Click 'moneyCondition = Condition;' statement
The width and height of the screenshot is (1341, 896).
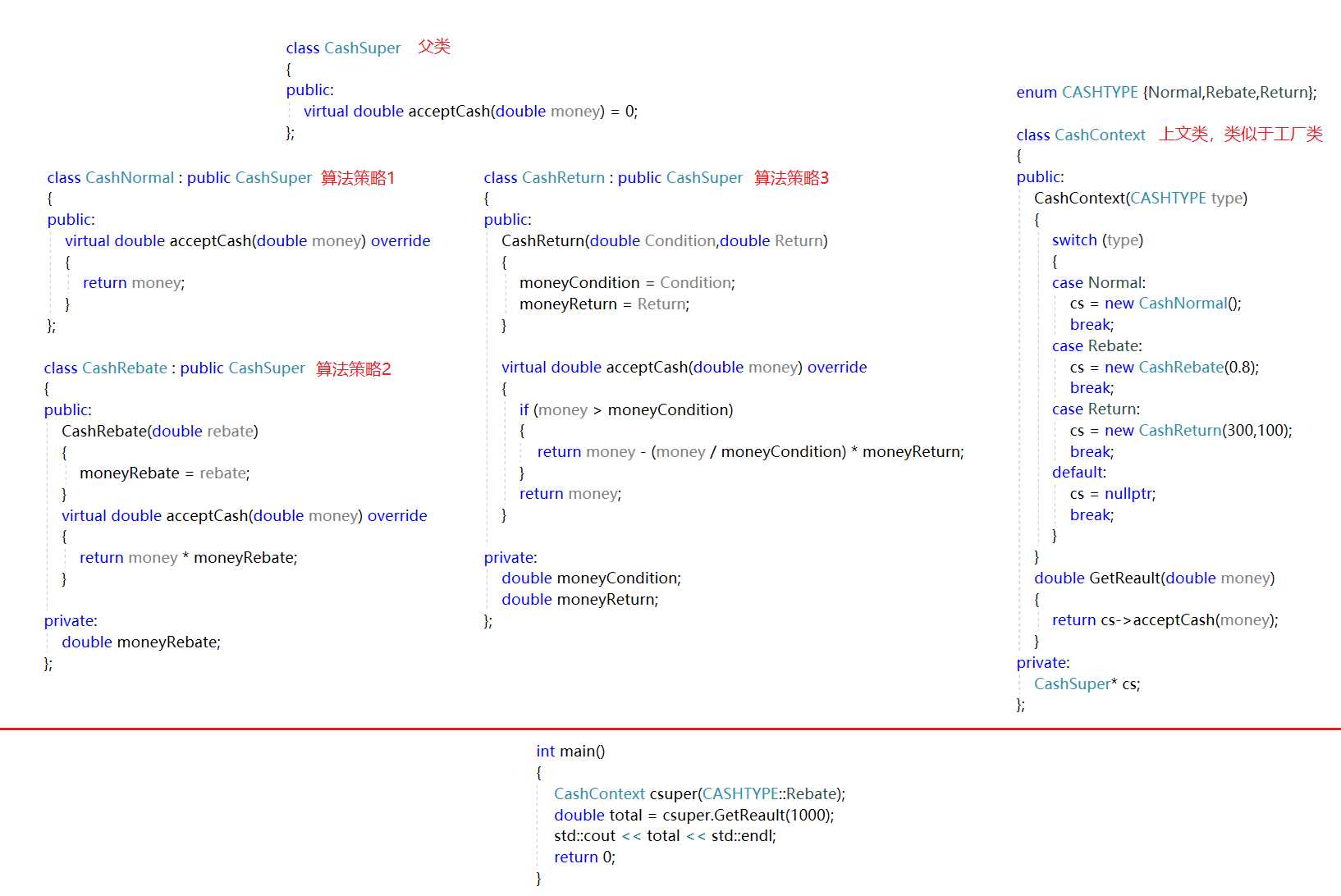pos(627,282)
